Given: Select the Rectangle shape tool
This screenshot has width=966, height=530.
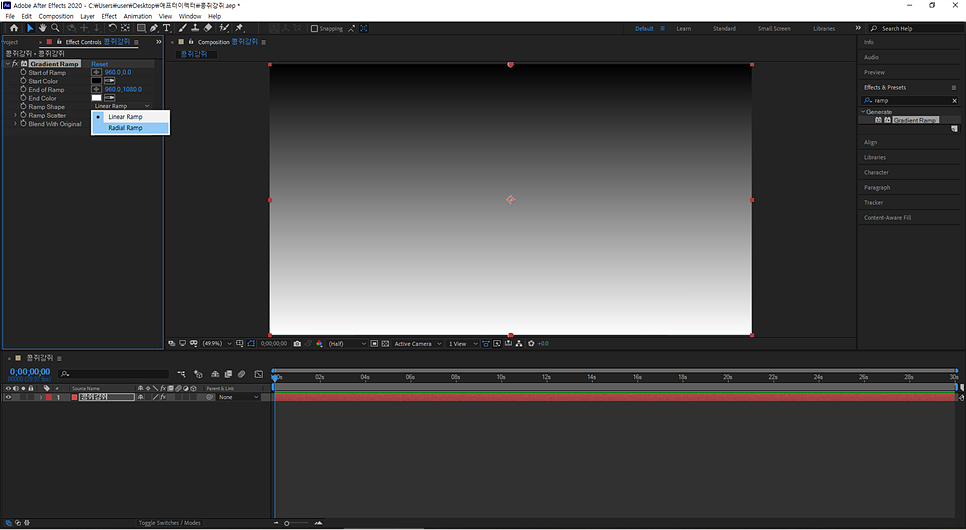Looking at the screenshot, I should 141,28.
